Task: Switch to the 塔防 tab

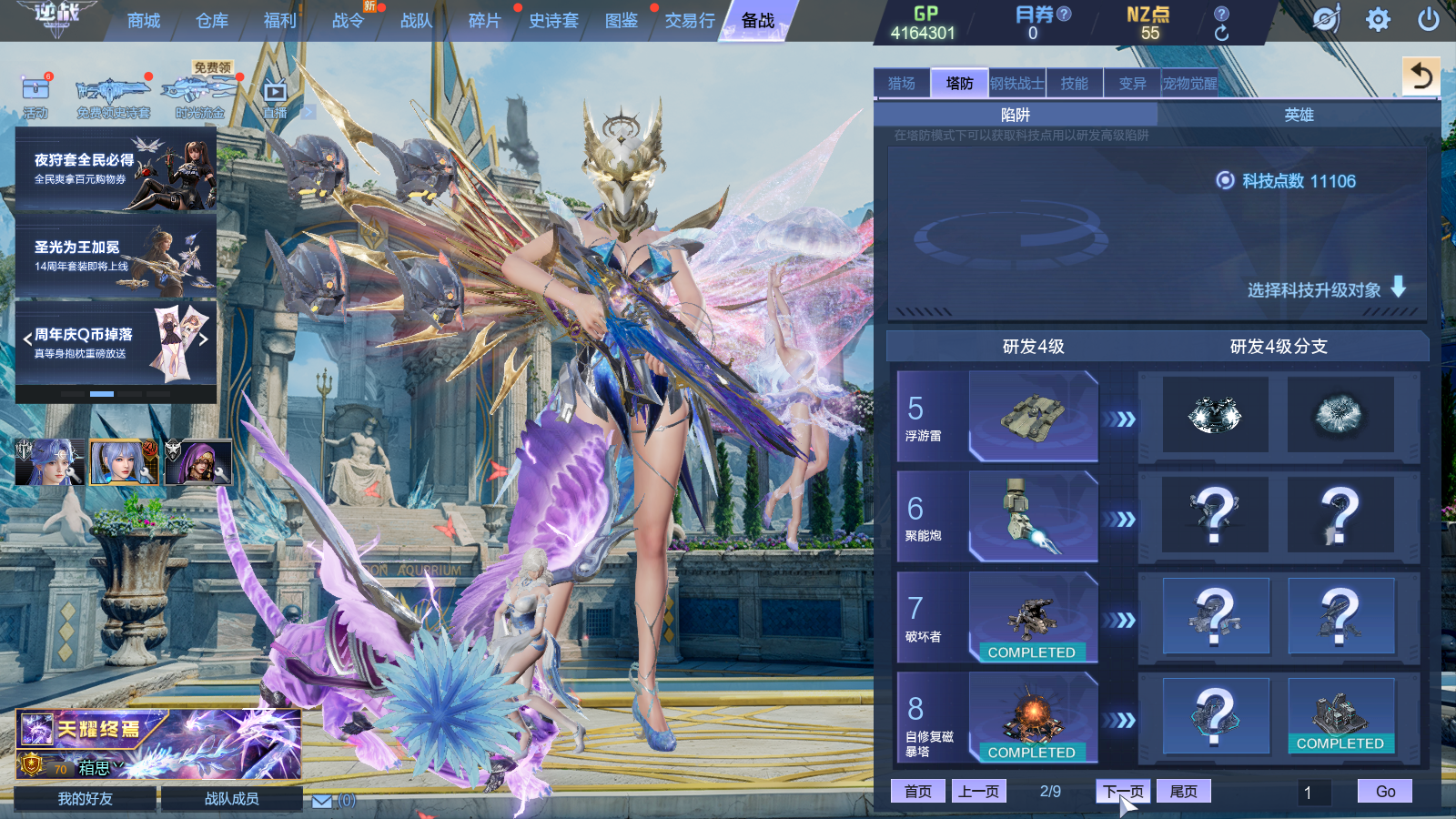Action: point(960,84)
